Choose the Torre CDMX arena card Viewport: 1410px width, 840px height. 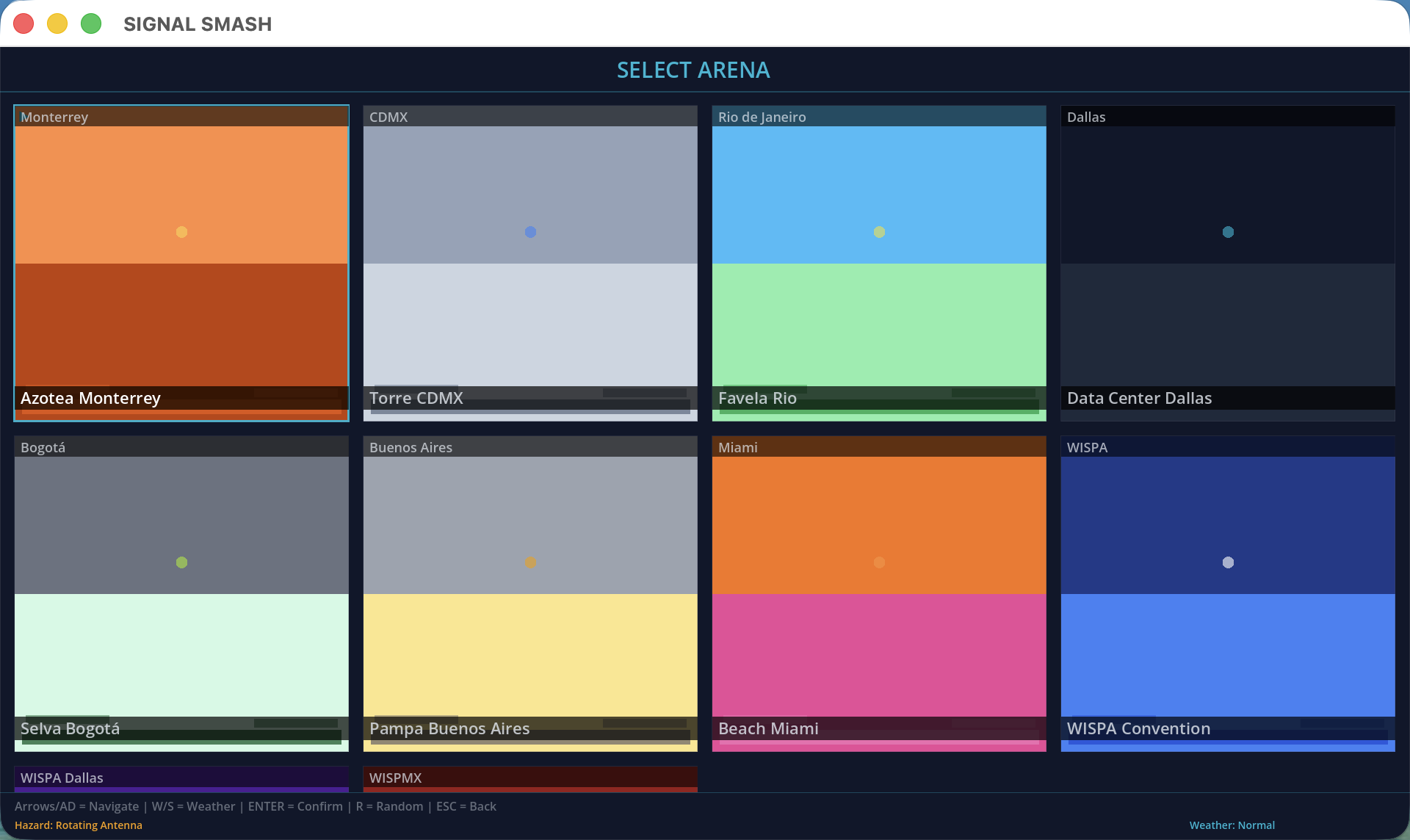pos(530,263)
